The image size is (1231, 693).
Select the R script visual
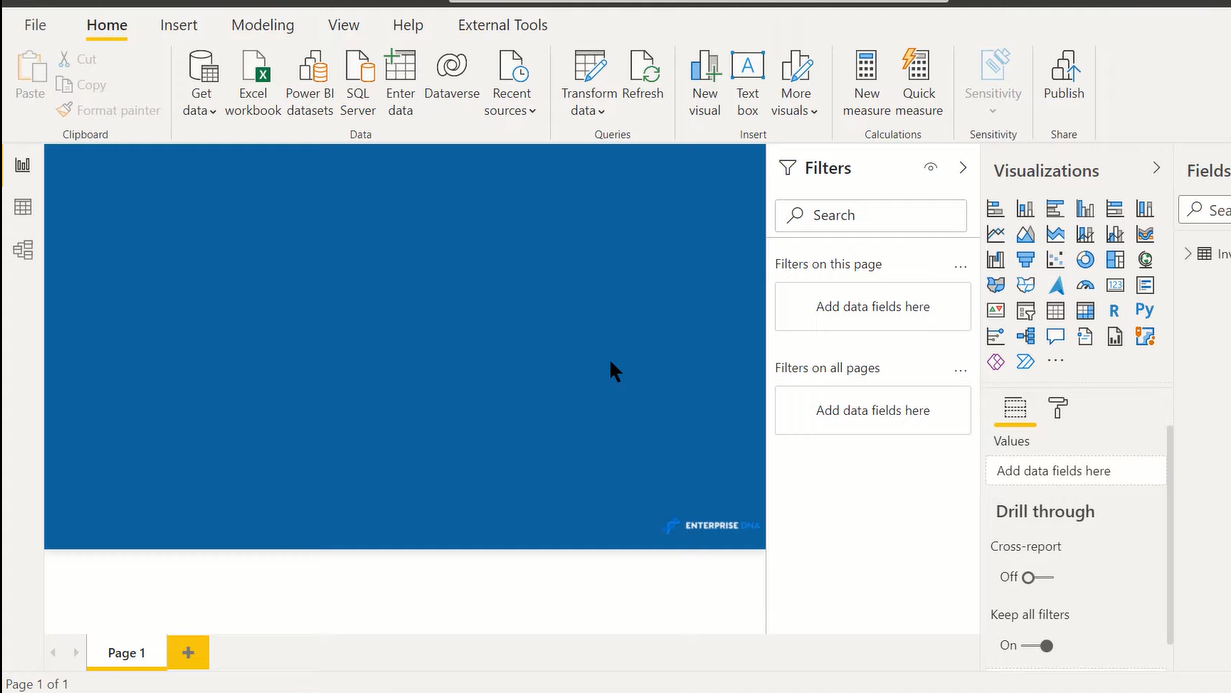(1115, 311)
